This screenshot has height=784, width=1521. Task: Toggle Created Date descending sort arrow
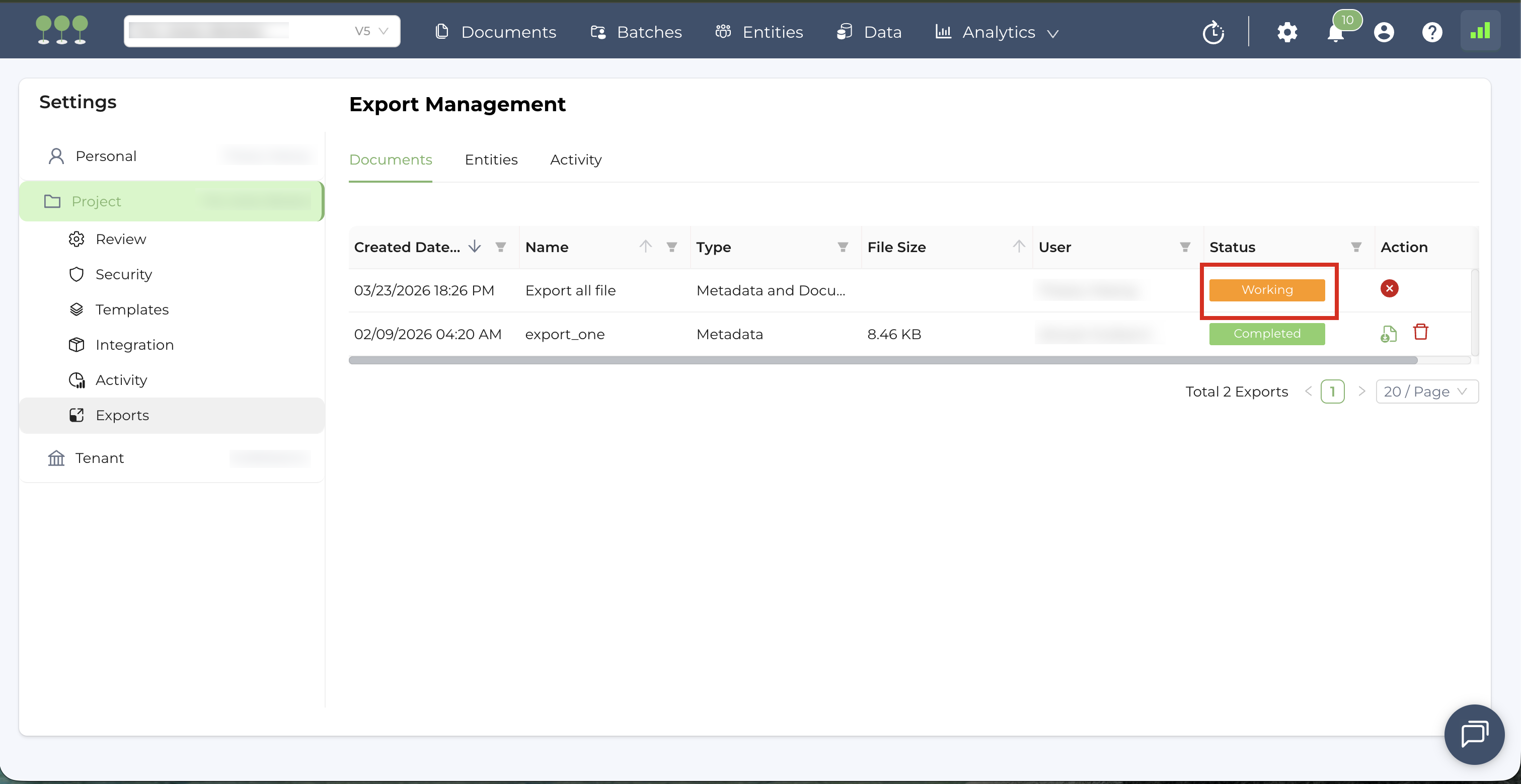point(474,247)
